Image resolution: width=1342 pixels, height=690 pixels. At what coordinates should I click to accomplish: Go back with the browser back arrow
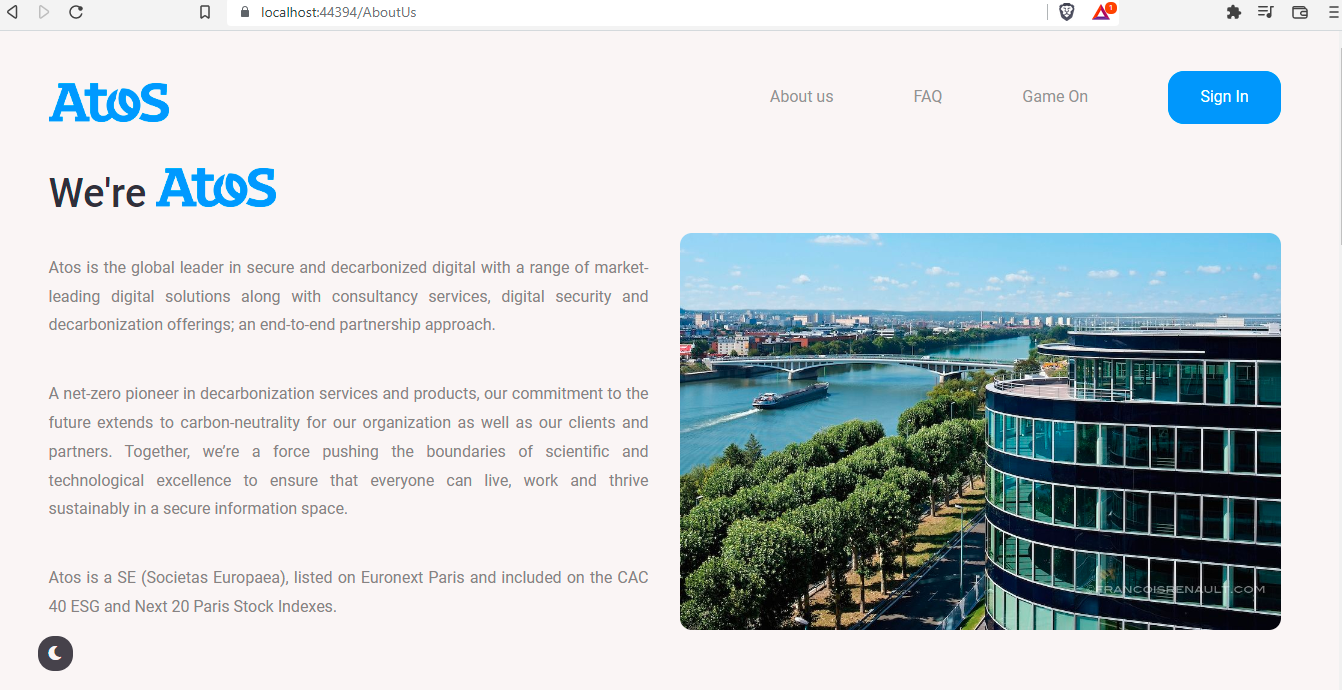13,12
